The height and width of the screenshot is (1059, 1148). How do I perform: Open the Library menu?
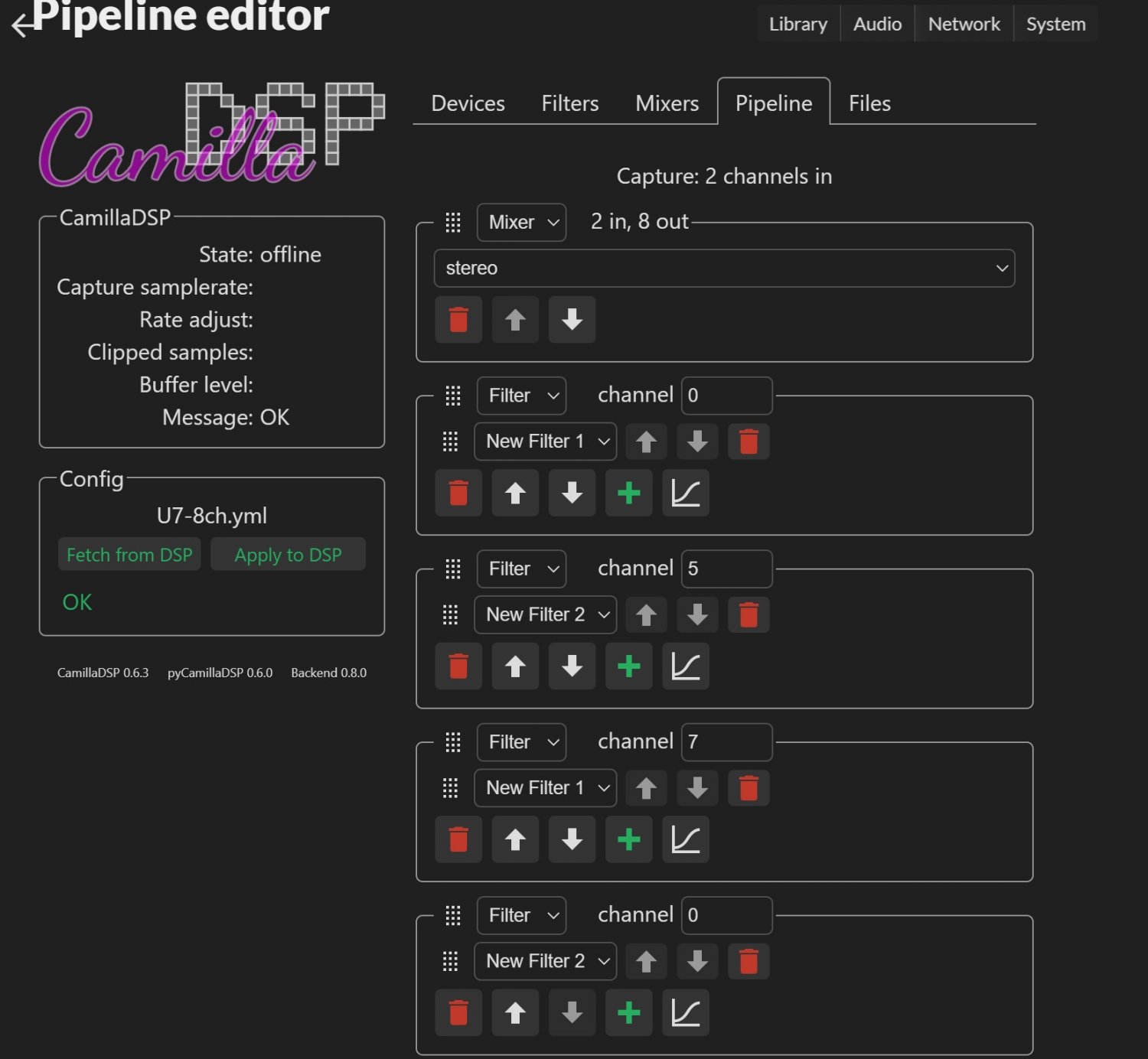[x=798, y=24]
